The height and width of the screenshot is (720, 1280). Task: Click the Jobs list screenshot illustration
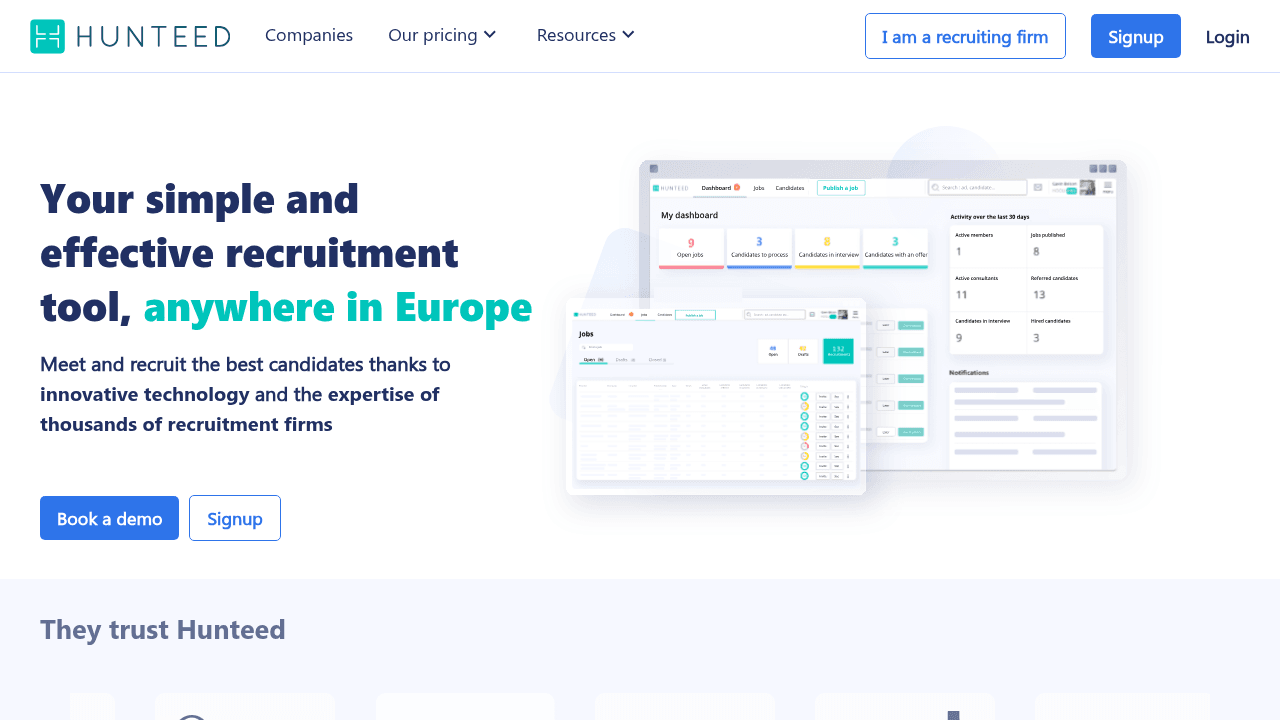[x=716, y=396]
